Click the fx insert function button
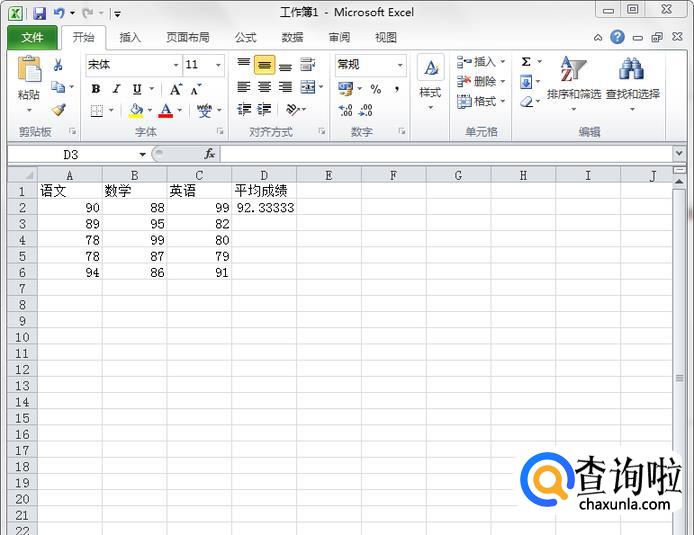Image resolution: width=694 pixels, height=535 pixels. (x=209, y=154)
